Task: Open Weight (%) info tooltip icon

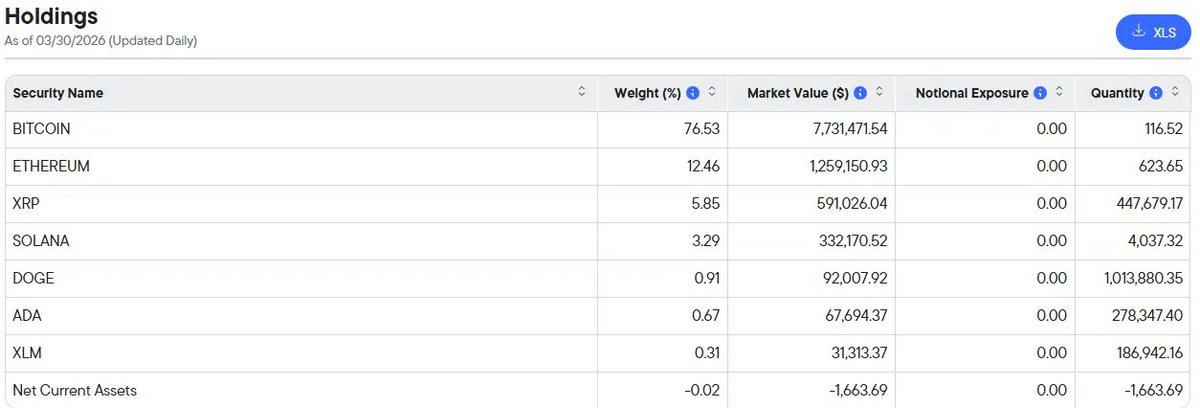Action: pos(693,93)
